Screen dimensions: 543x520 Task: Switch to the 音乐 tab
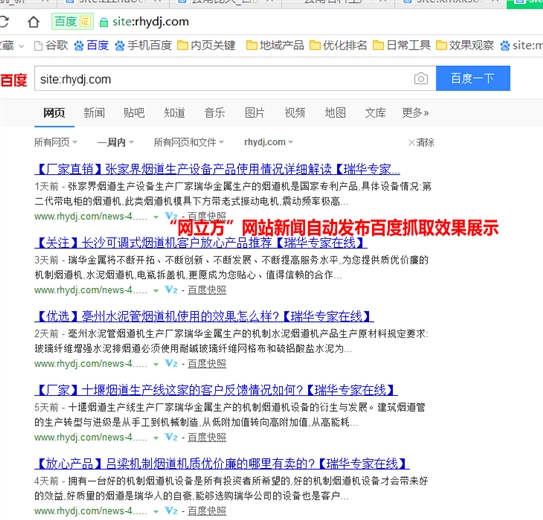tap(214, 113)
